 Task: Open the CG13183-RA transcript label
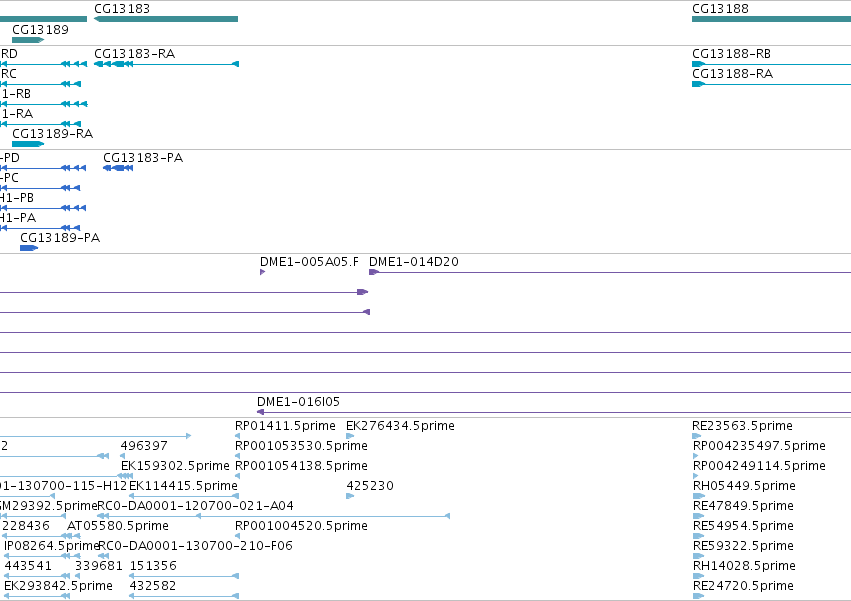pyautogui.click(x=135, y=54)
